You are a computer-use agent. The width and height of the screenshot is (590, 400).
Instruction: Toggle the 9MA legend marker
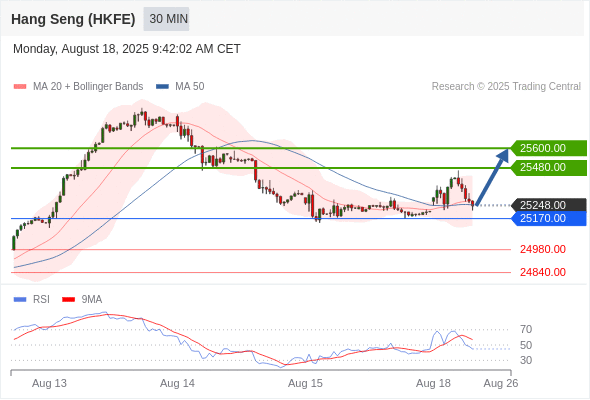[x=68, y=300]
